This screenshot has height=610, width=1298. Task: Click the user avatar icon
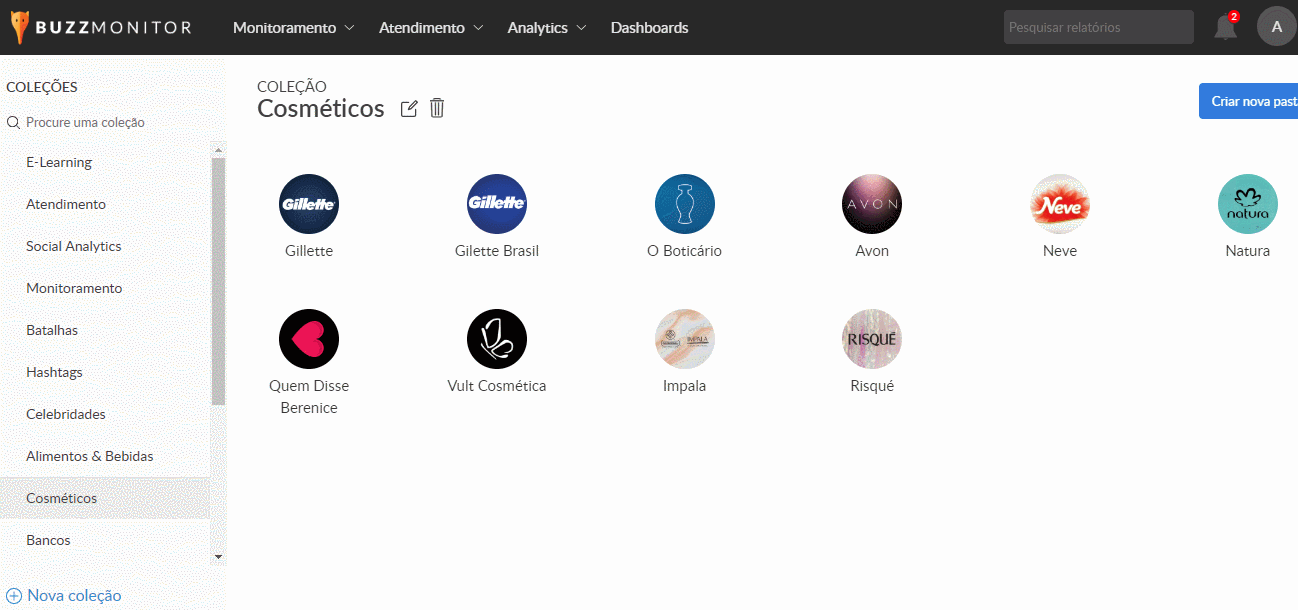pos(1276,27)
